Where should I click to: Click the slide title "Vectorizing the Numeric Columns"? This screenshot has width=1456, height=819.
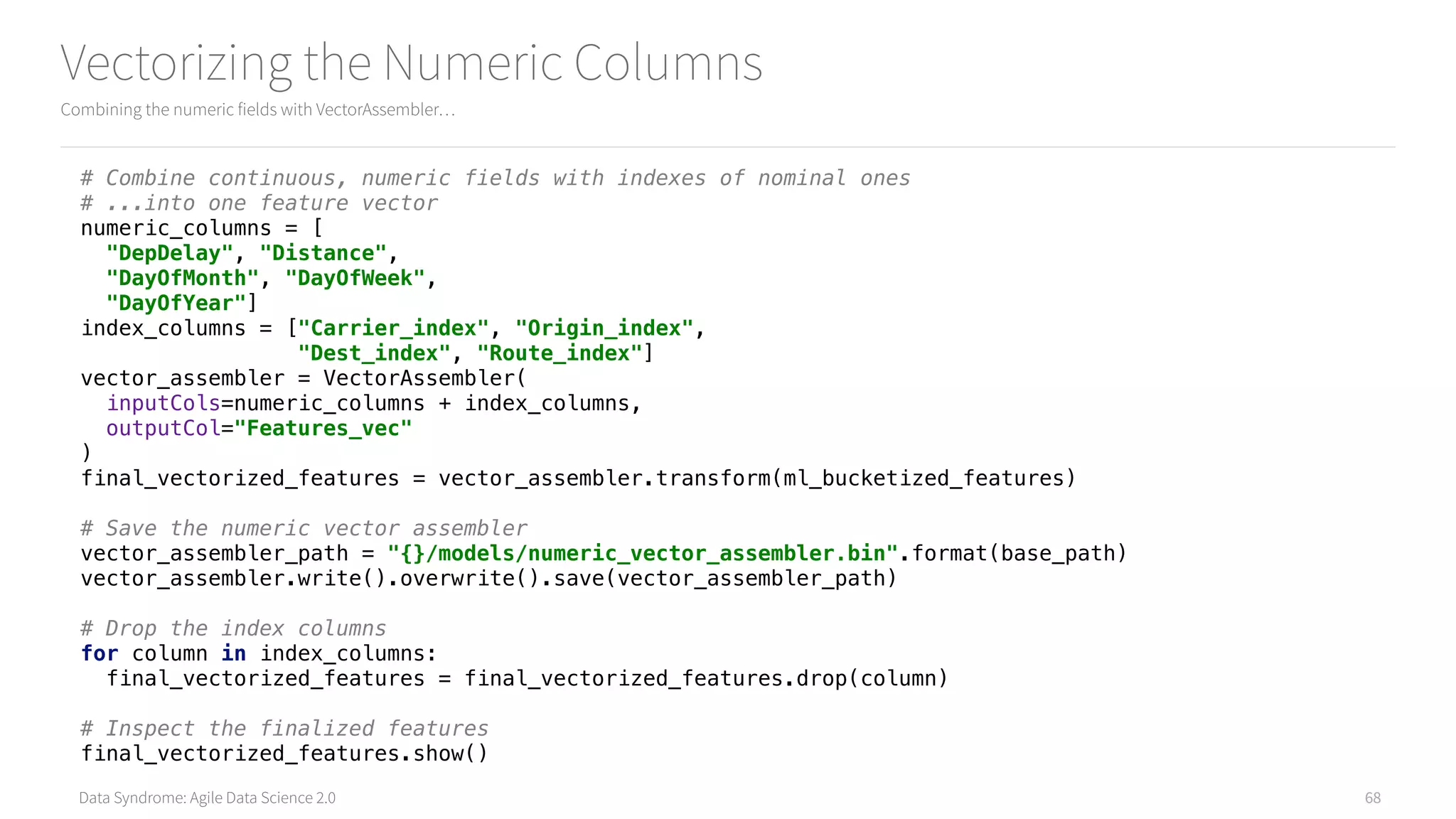[412, 64]
